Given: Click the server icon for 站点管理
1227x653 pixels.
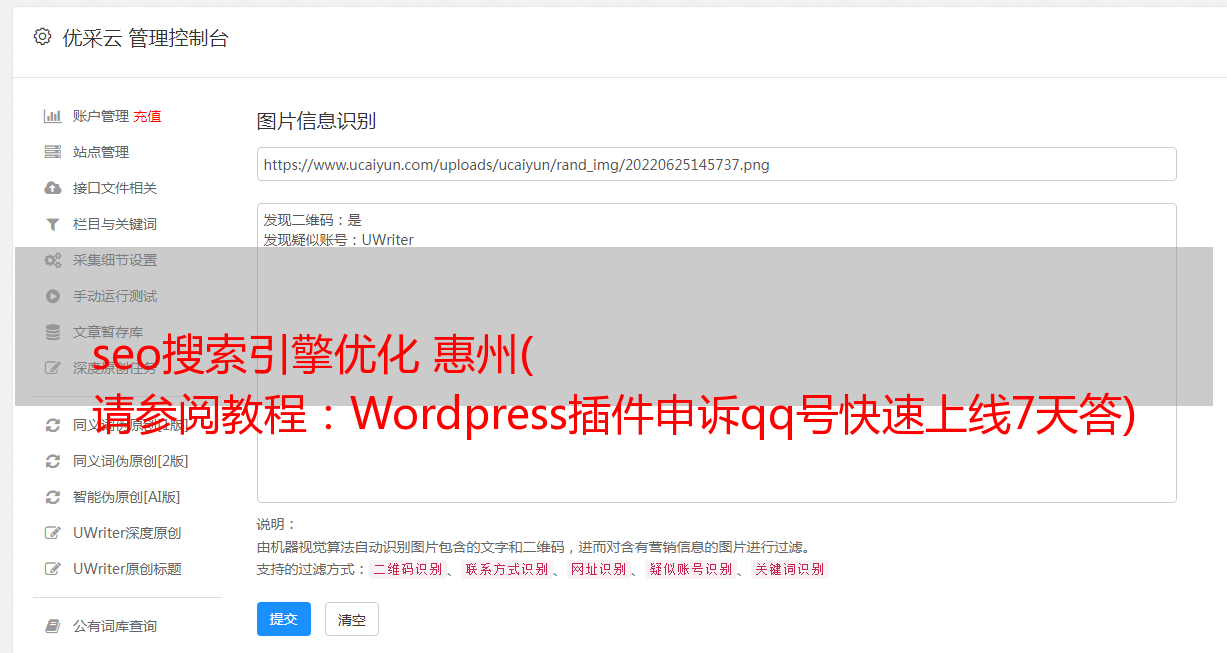Looking at the screenshot, I should 53,152.
